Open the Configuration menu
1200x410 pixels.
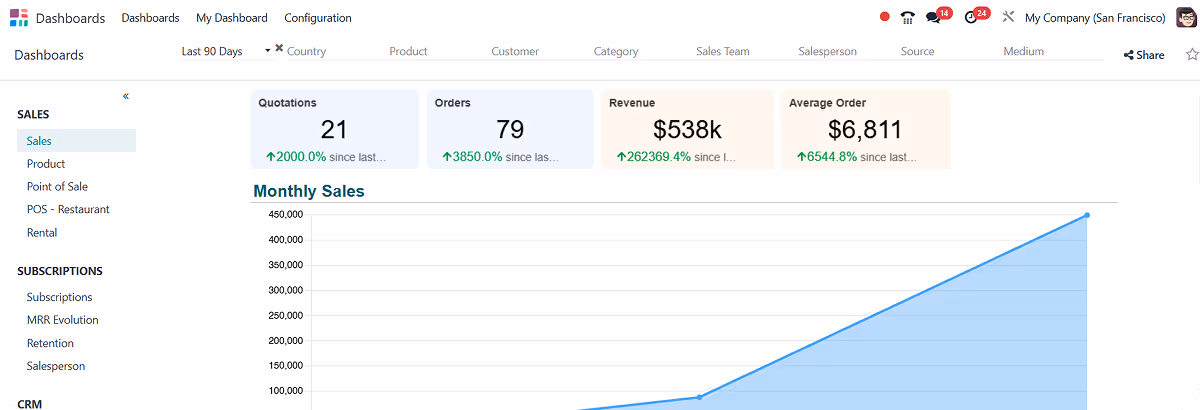click(318, 18)
